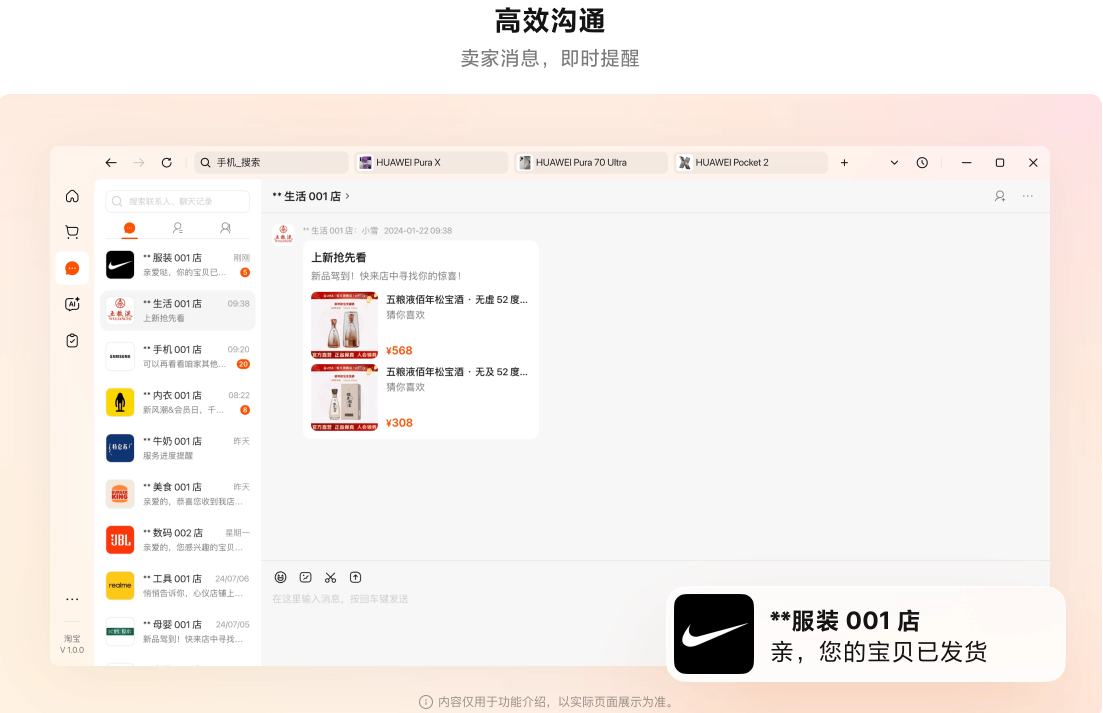Switch to HUAWEI Pura 70 Ultra tab
This screenshot has width=1103, height=713.
coord(591,162)
